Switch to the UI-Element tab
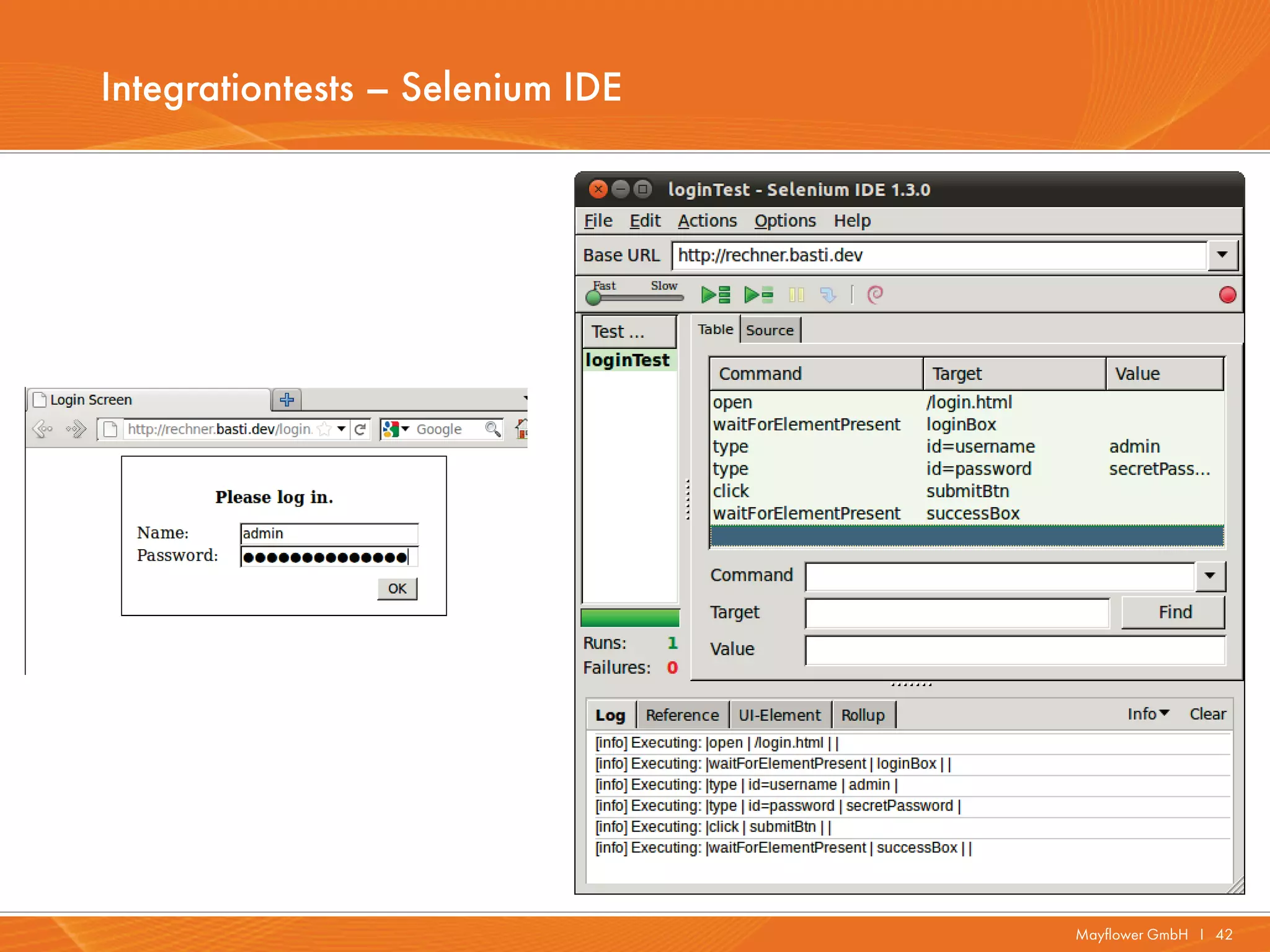Viewport: 1270px width, 952px height. click(779, 715)
